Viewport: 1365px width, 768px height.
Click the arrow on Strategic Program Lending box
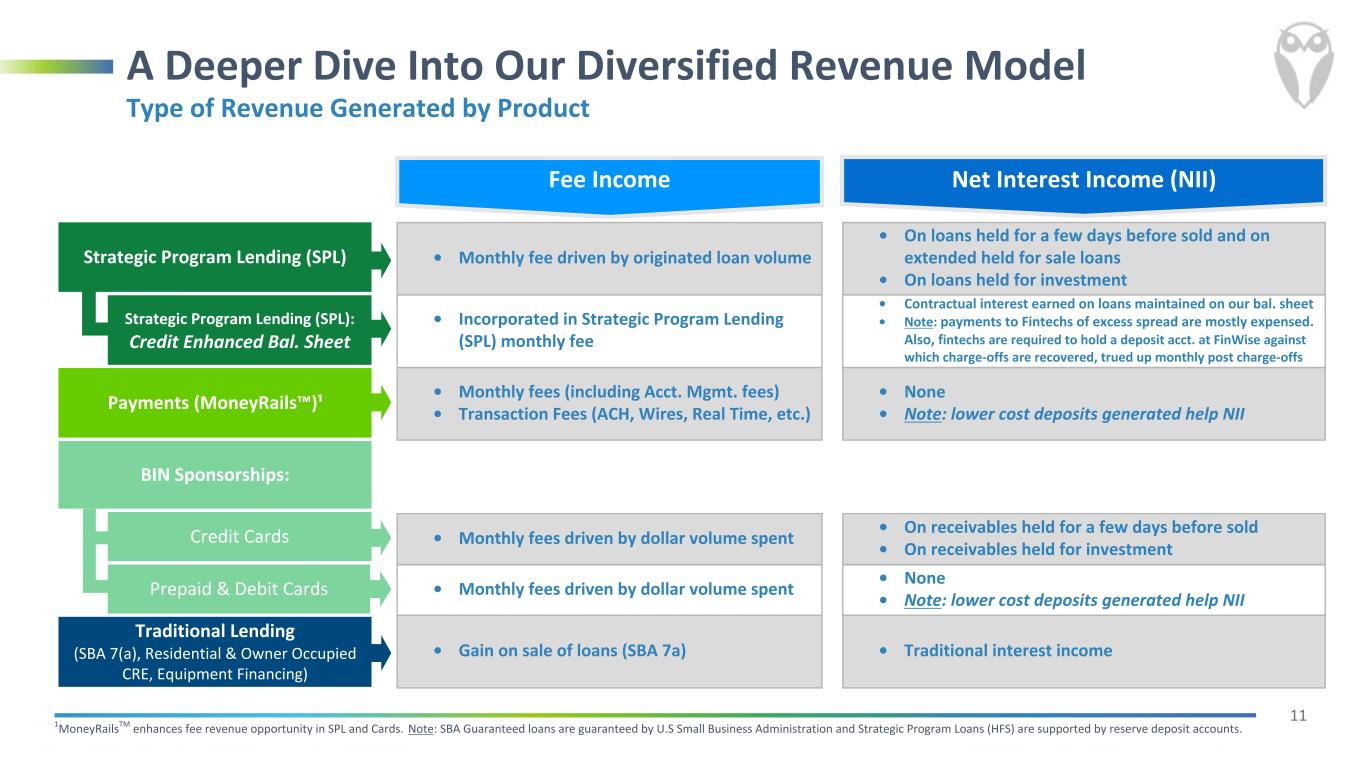[381, 257]
